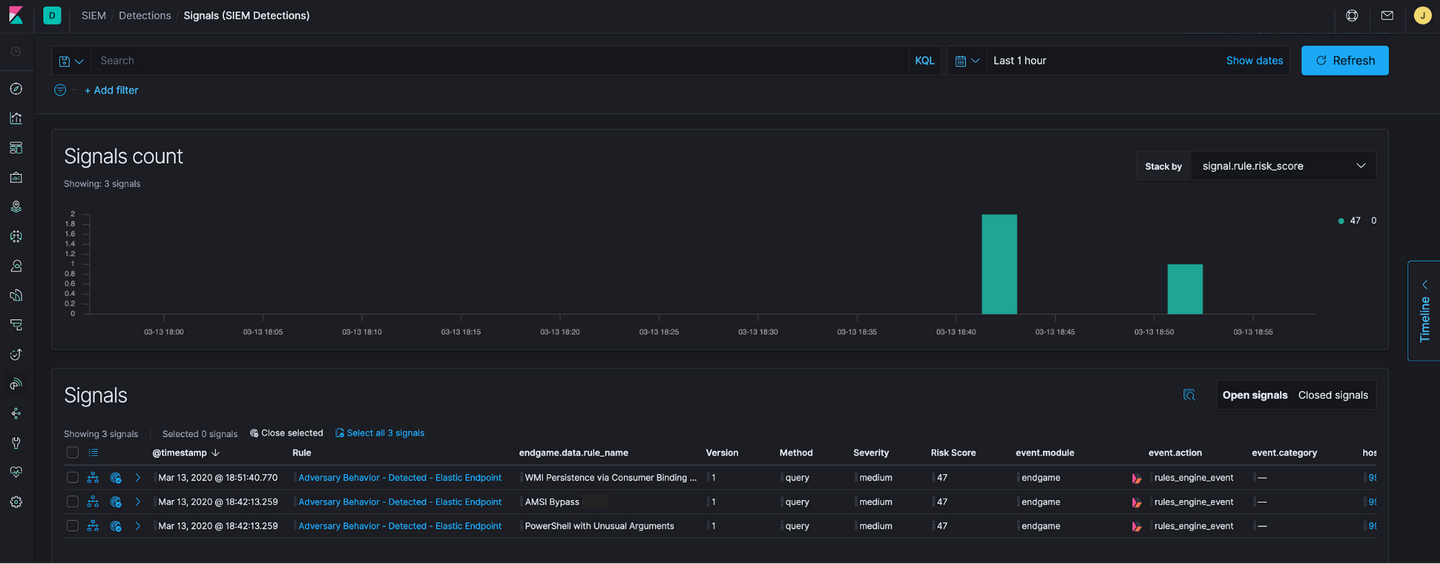
Task: Tick the checkbox for PowerShell with Unusual Arguments row
Action: click(72, 526)
